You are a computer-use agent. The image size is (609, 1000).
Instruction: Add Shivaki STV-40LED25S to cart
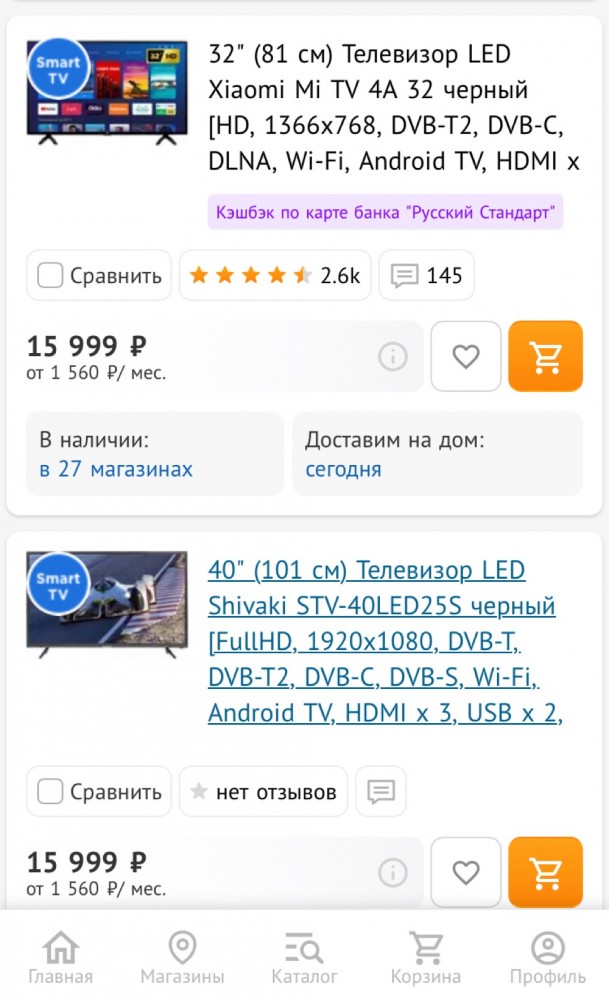click(x=545, y=872)
